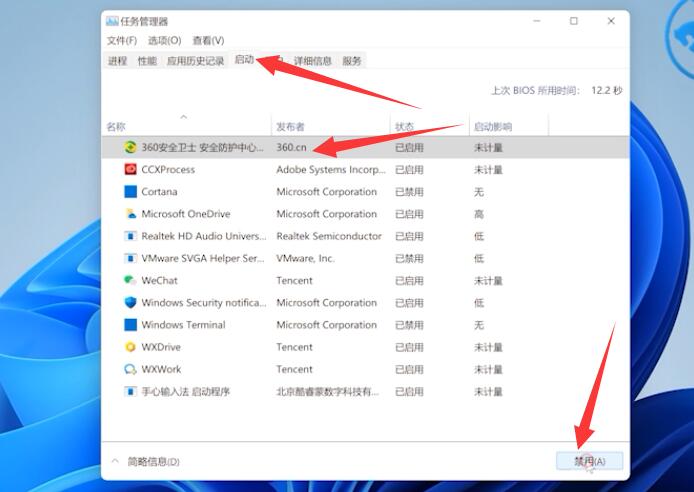Click the 手心输入法 program icon
This screenshot has width=694, height=492.
130,391
